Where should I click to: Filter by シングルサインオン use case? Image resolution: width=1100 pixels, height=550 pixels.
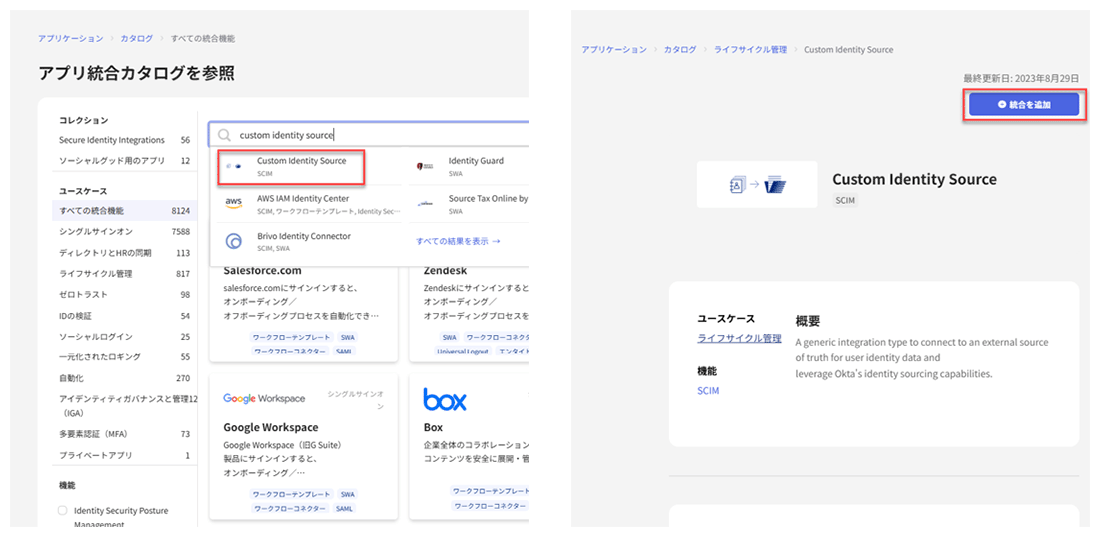click(x=95, y=232)
